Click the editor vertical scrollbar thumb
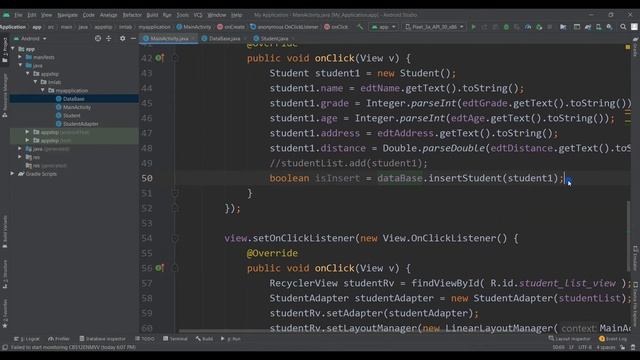The width and height of the screenshot is (640, 360). tap(628, 235)
